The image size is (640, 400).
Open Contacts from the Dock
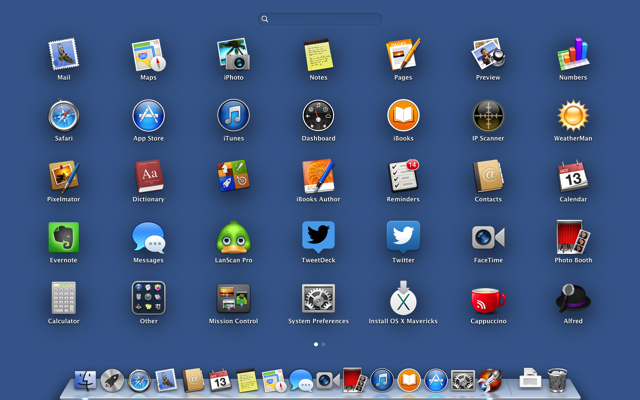[x=193, y=380]
